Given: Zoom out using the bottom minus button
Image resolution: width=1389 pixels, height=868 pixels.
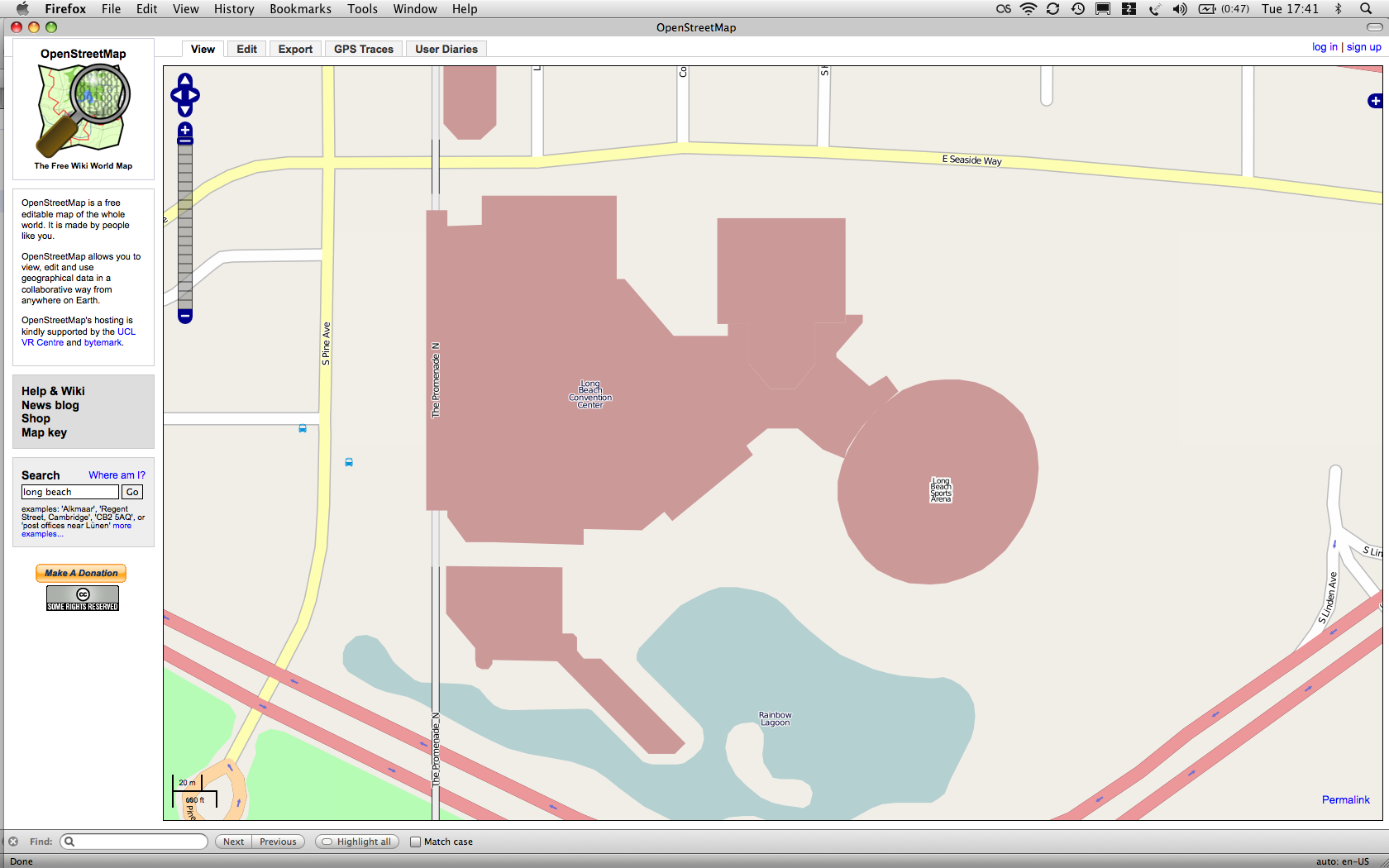Looking at the screenshot, I should pyautogui.click(x=185, y=316).
